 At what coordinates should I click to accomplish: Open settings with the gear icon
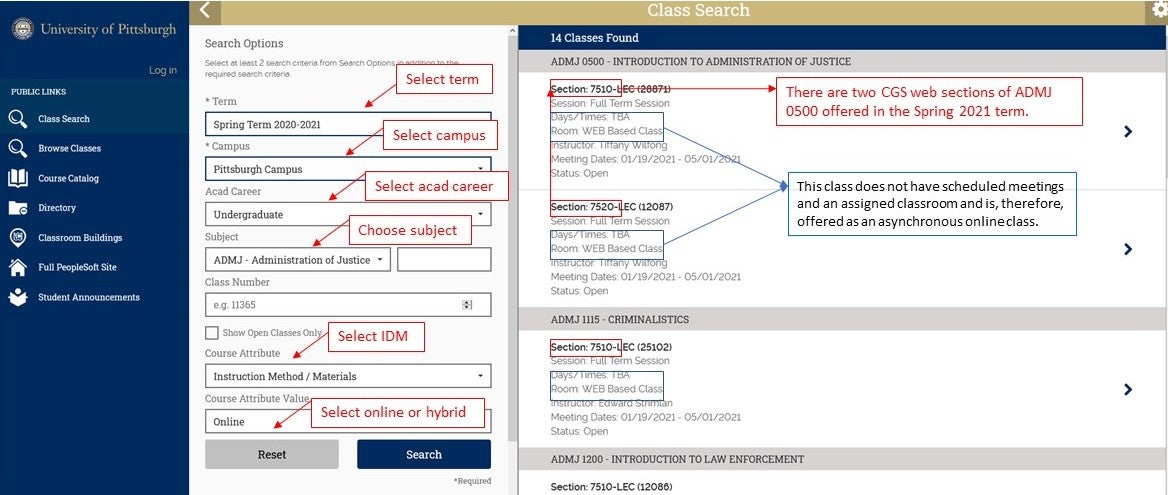point(1160,9)
